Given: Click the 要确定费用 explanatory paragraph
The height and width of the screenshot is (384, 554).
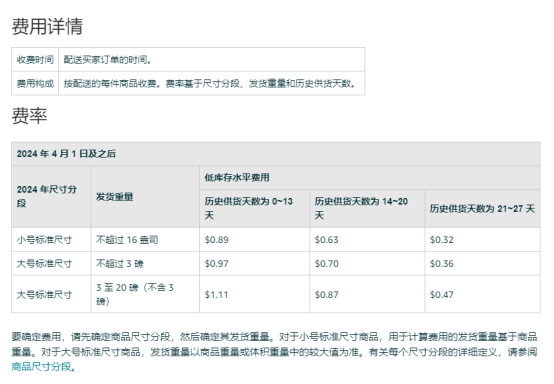Looking at the screenshot, I should 274,351.
